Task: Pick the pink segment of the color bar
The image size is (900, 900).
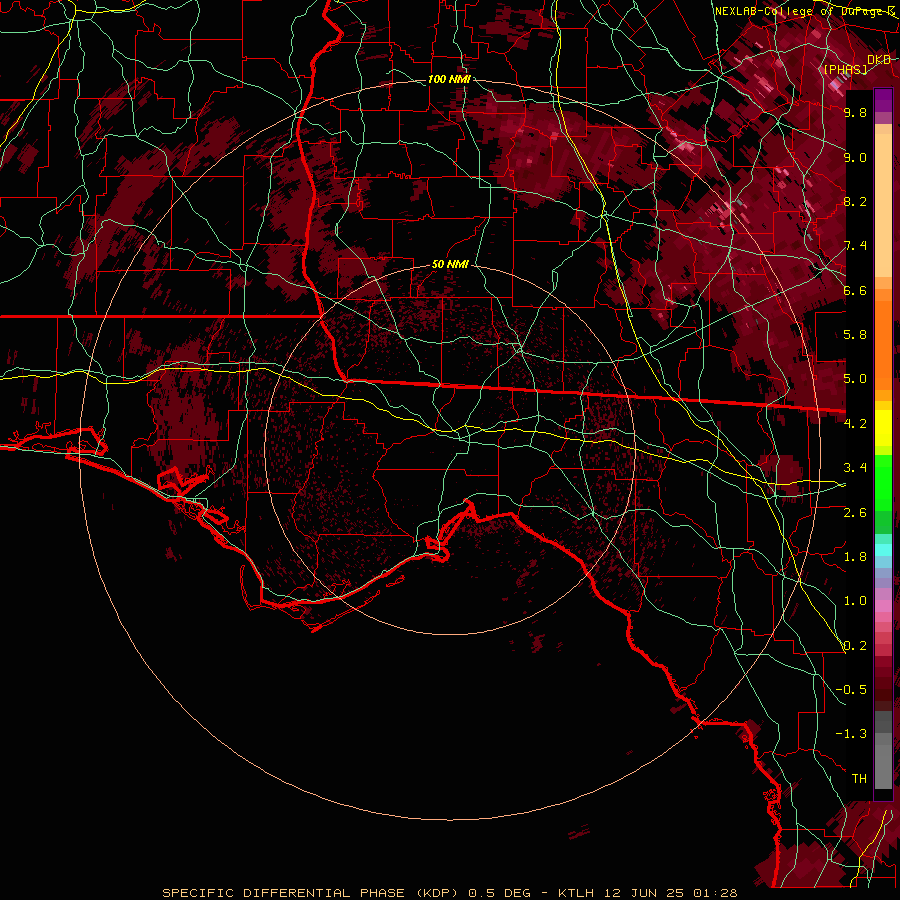Action: (x=883, y=606)
